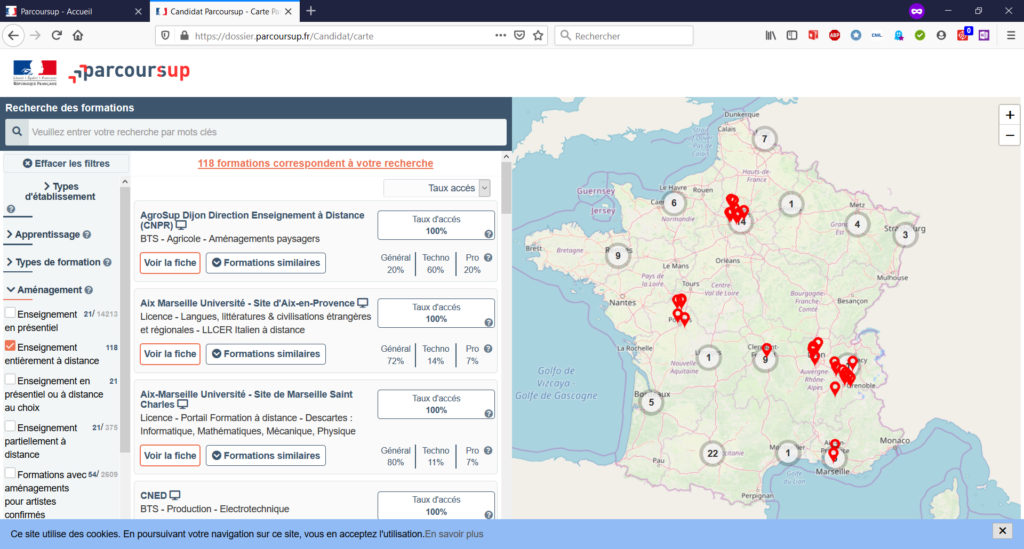Collapse the Aménagement filter
The width and height of the screenshot is (1024, 549).
pyautogui.click(x=44, y=290)
